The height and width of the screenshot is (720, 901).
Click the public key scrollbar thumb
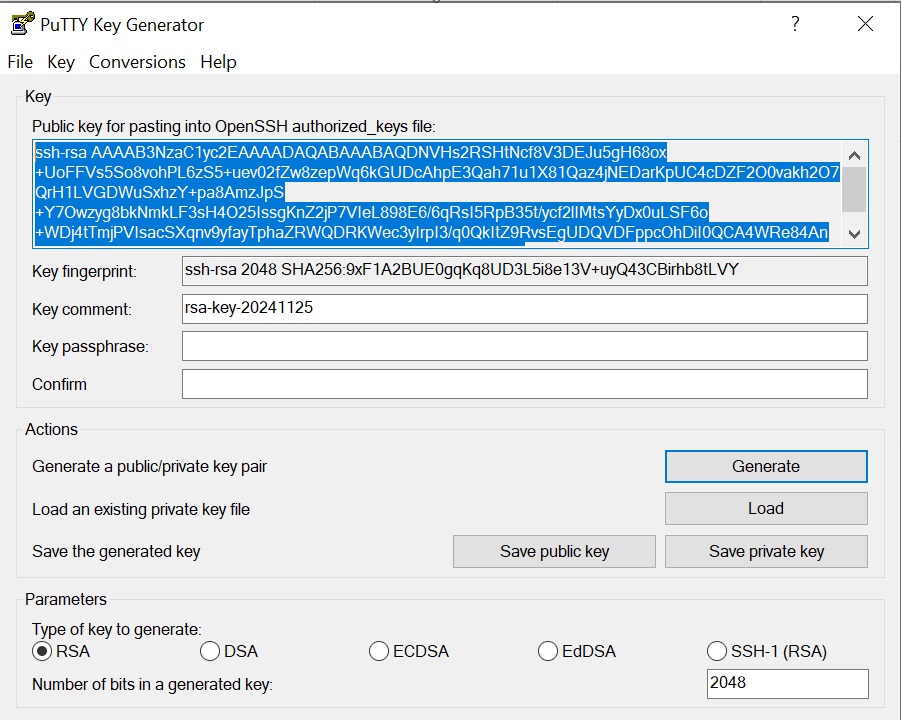[x=853, y=189]
